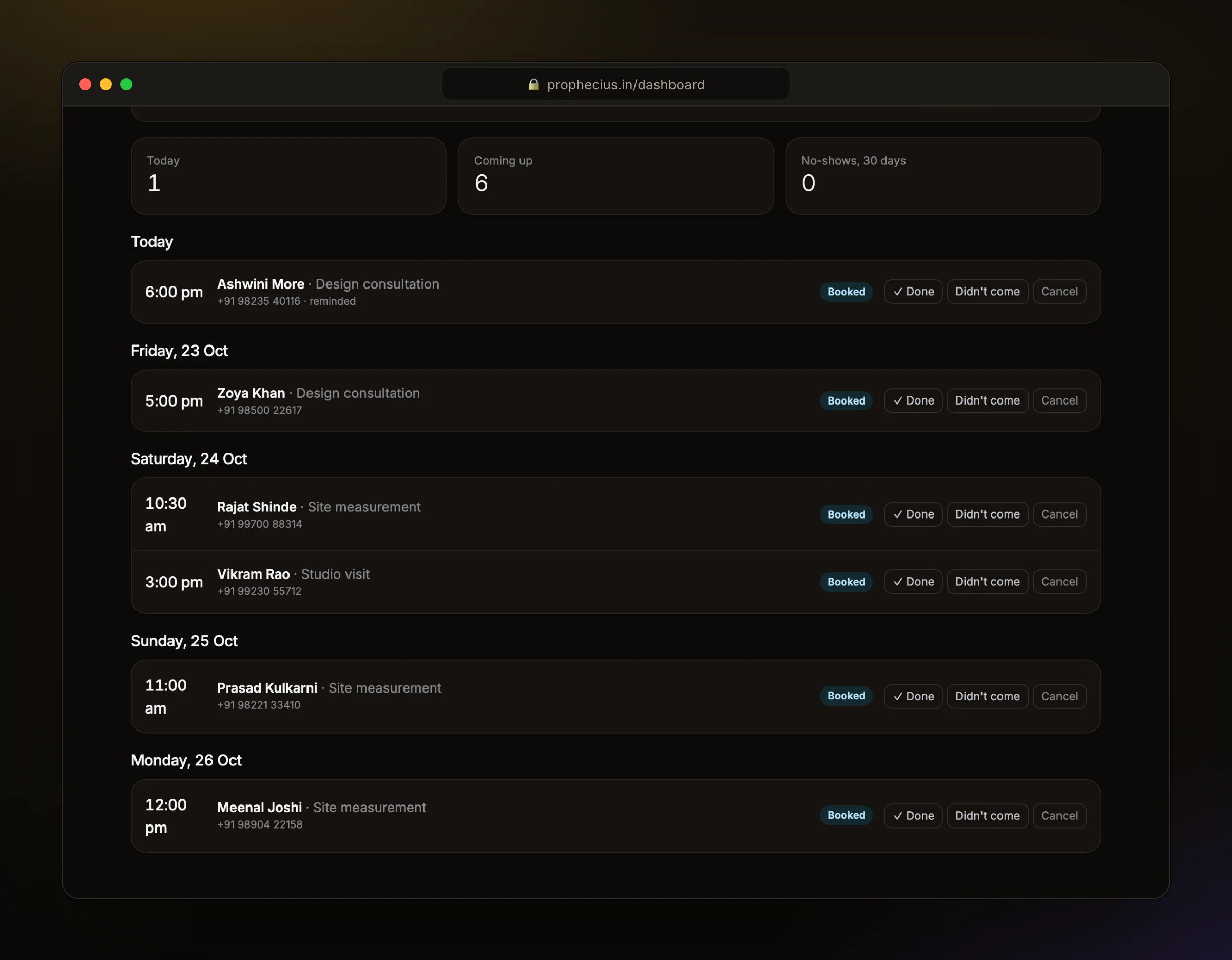The image size is (1232, 960).
Task: Cancel Vikram Rao's studio visit
Action: pyautogui.click(x=1059, y=582)
